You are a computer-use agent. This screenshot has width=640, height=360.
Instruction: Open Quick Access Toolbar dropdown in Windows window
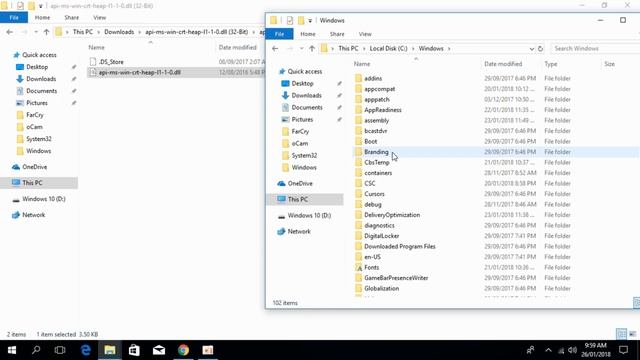310,20
